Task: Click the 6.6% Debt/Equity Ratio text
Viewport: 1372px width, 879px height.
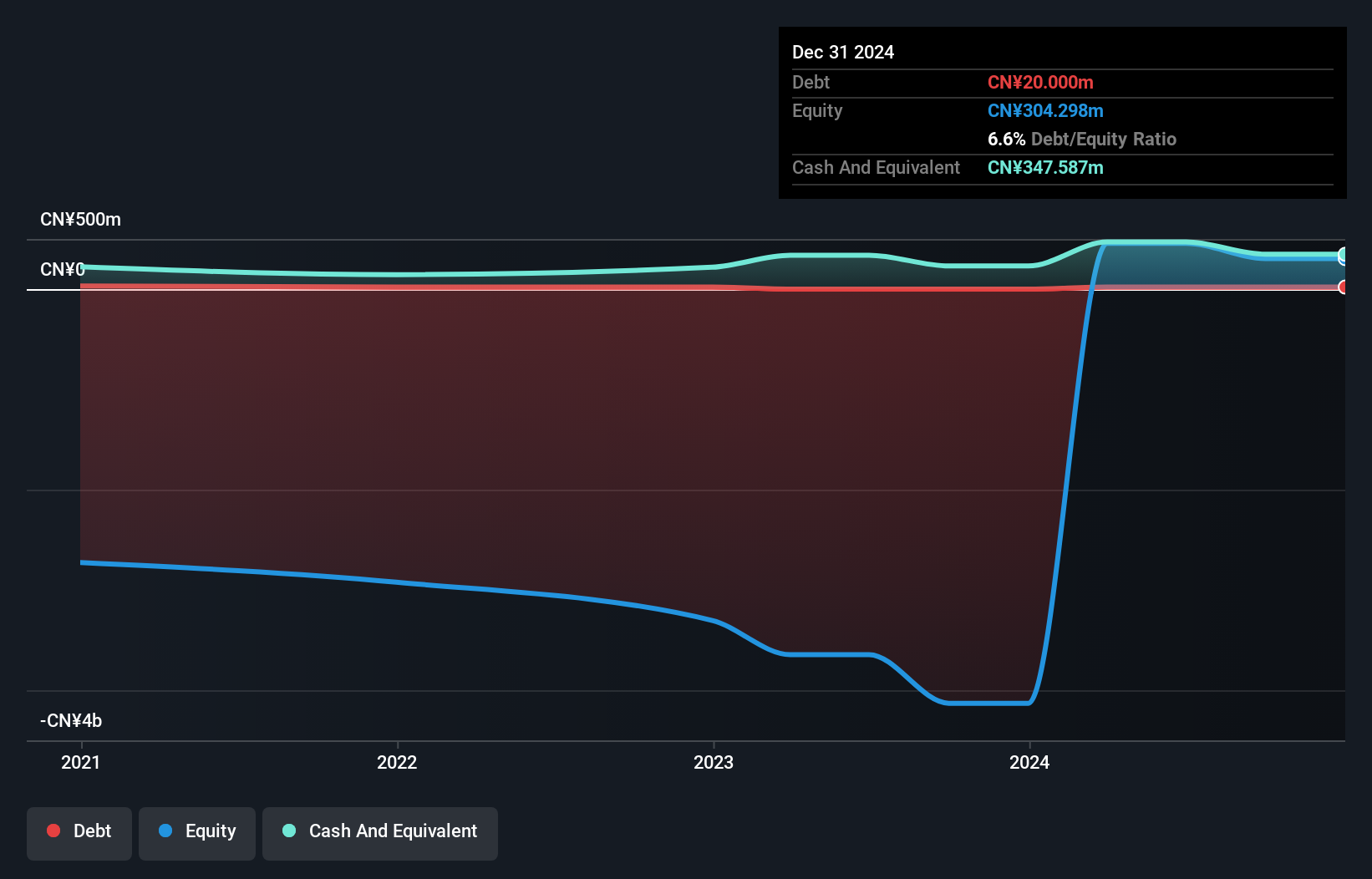Action: tap(1082, 140)
